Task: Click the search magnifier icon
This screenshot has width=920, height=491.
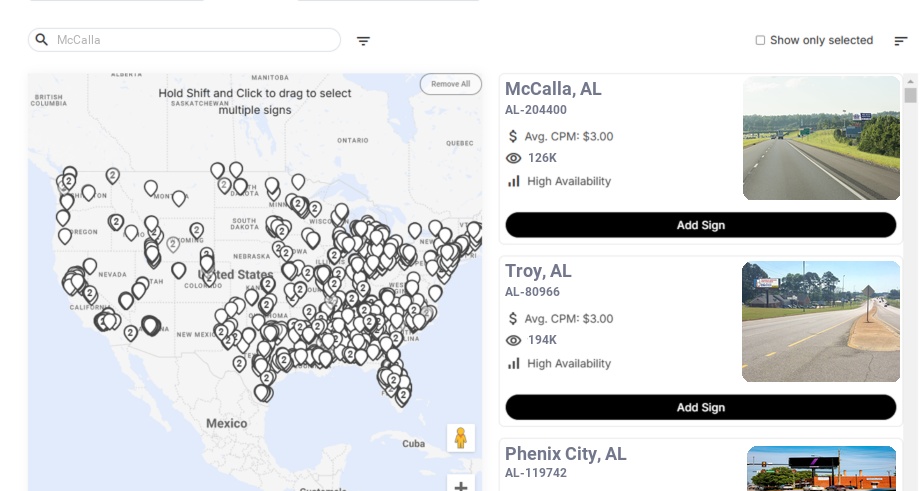Action: 42,40
